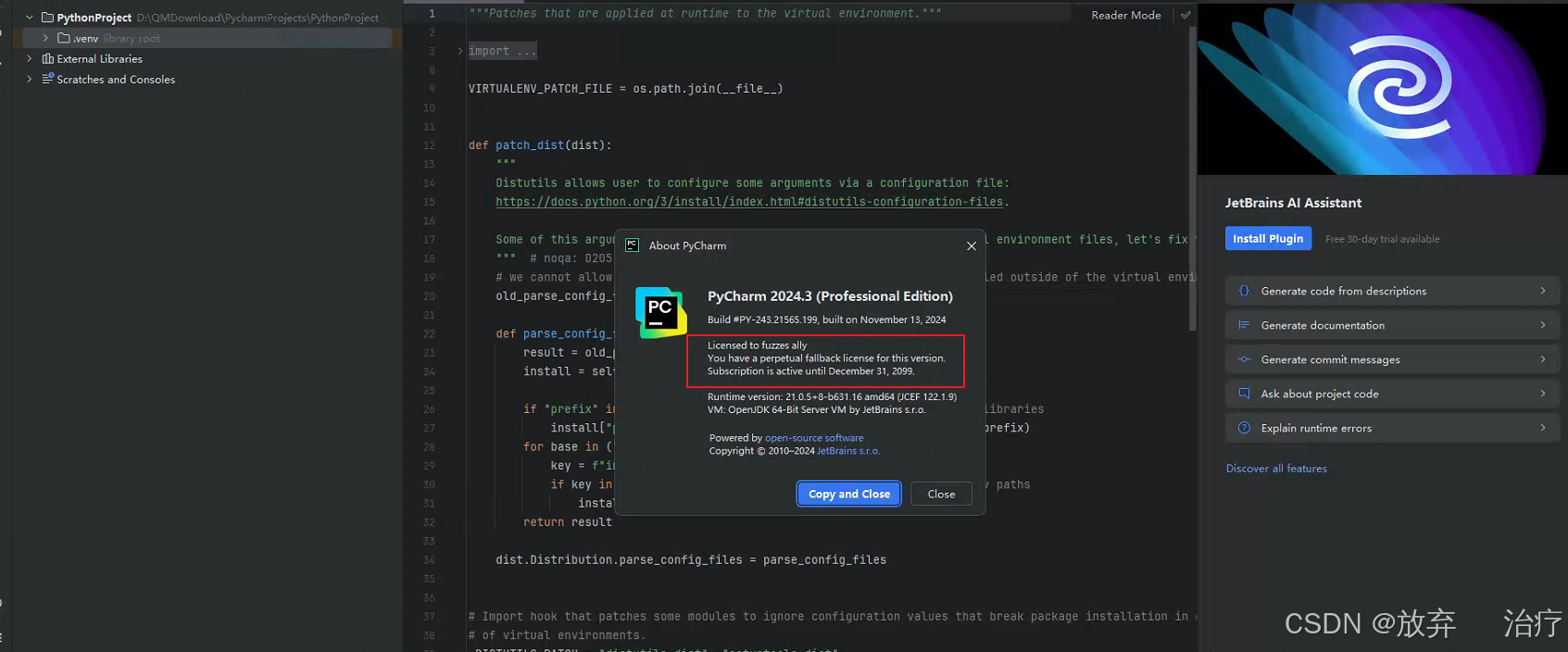Expand chevron on Generate documentation row
The width and height of the screenshot is (1568, 652).
click(1543, 325)
